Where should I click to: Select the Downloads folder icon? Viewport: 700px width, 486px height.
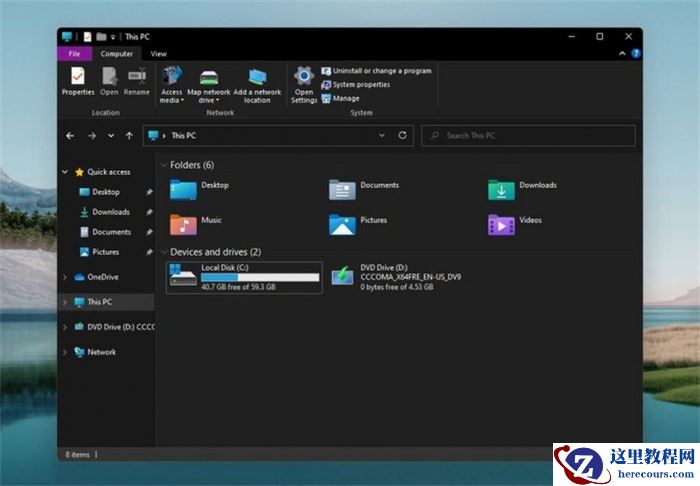501,190
